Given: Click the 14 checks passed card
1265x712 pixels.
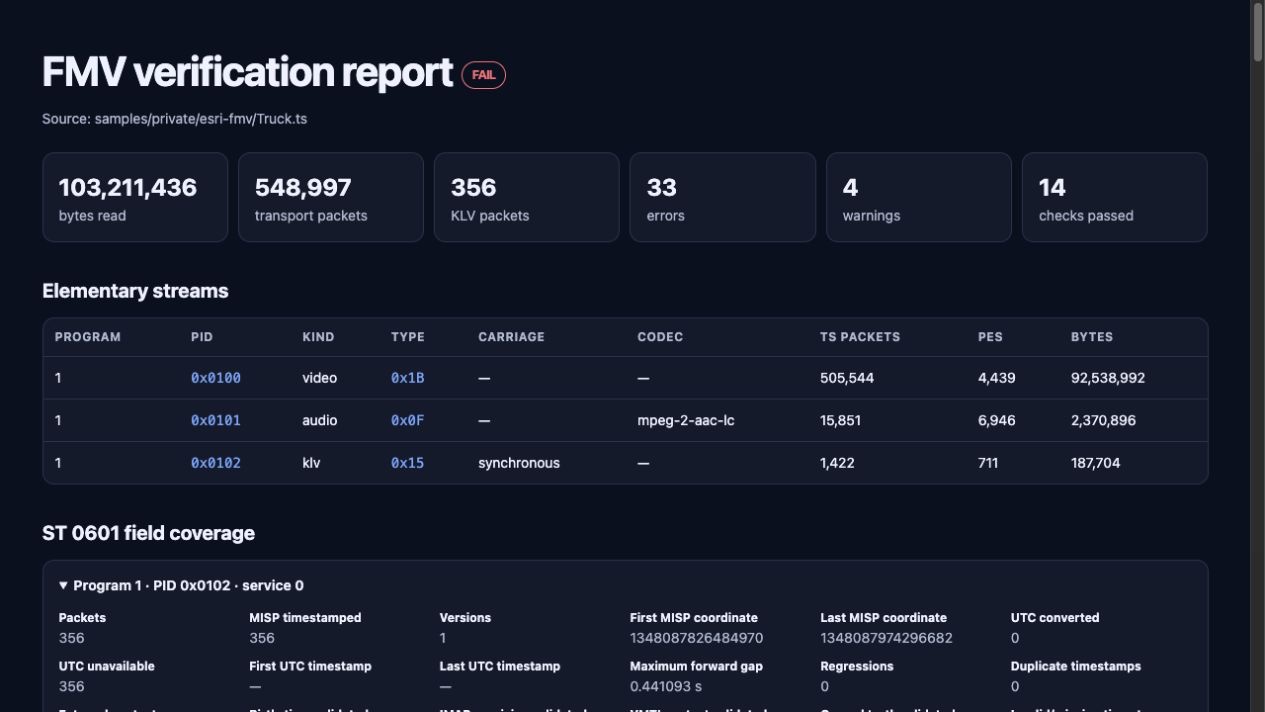Looking at the screenshot, I should (1115, 197).
